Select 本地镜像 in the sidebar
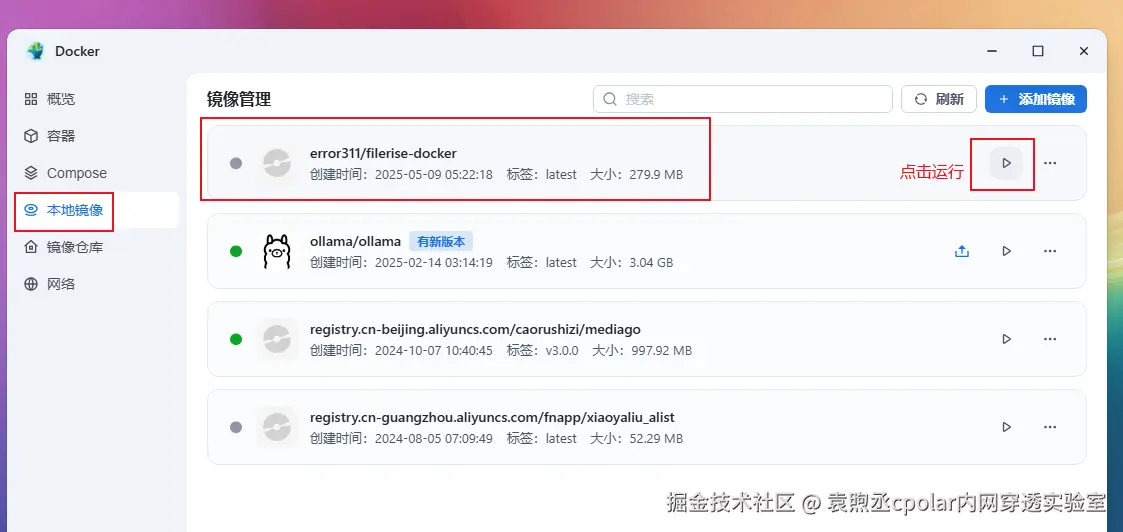The height and width of the screenshot is (532, 1123). pyautogui.click(x=97, y=211)
